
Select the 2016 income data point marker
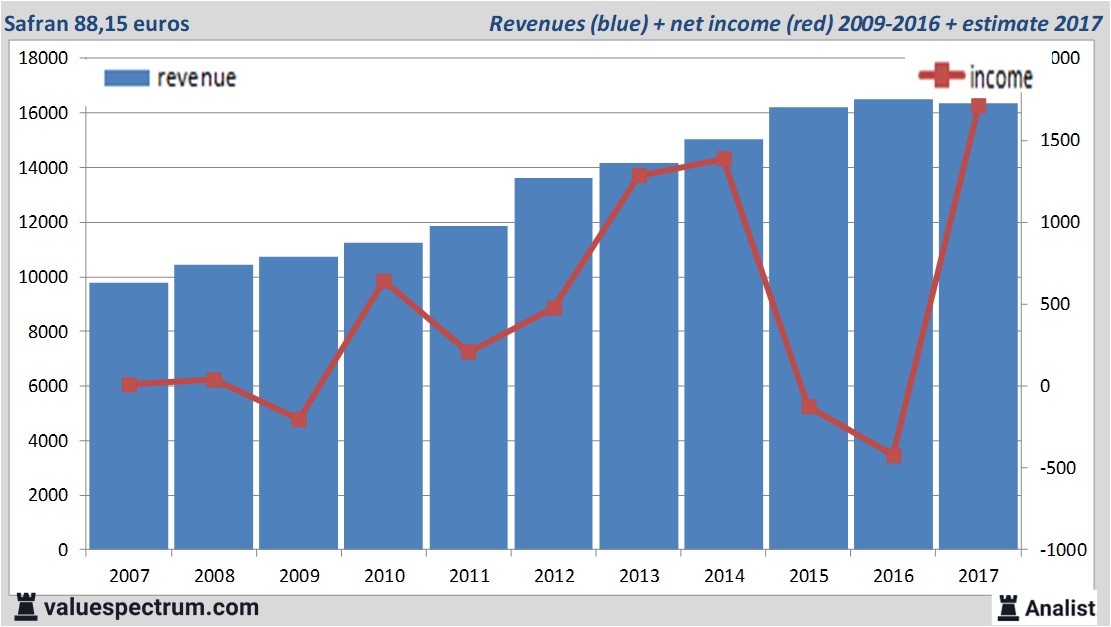pos(894,455)
